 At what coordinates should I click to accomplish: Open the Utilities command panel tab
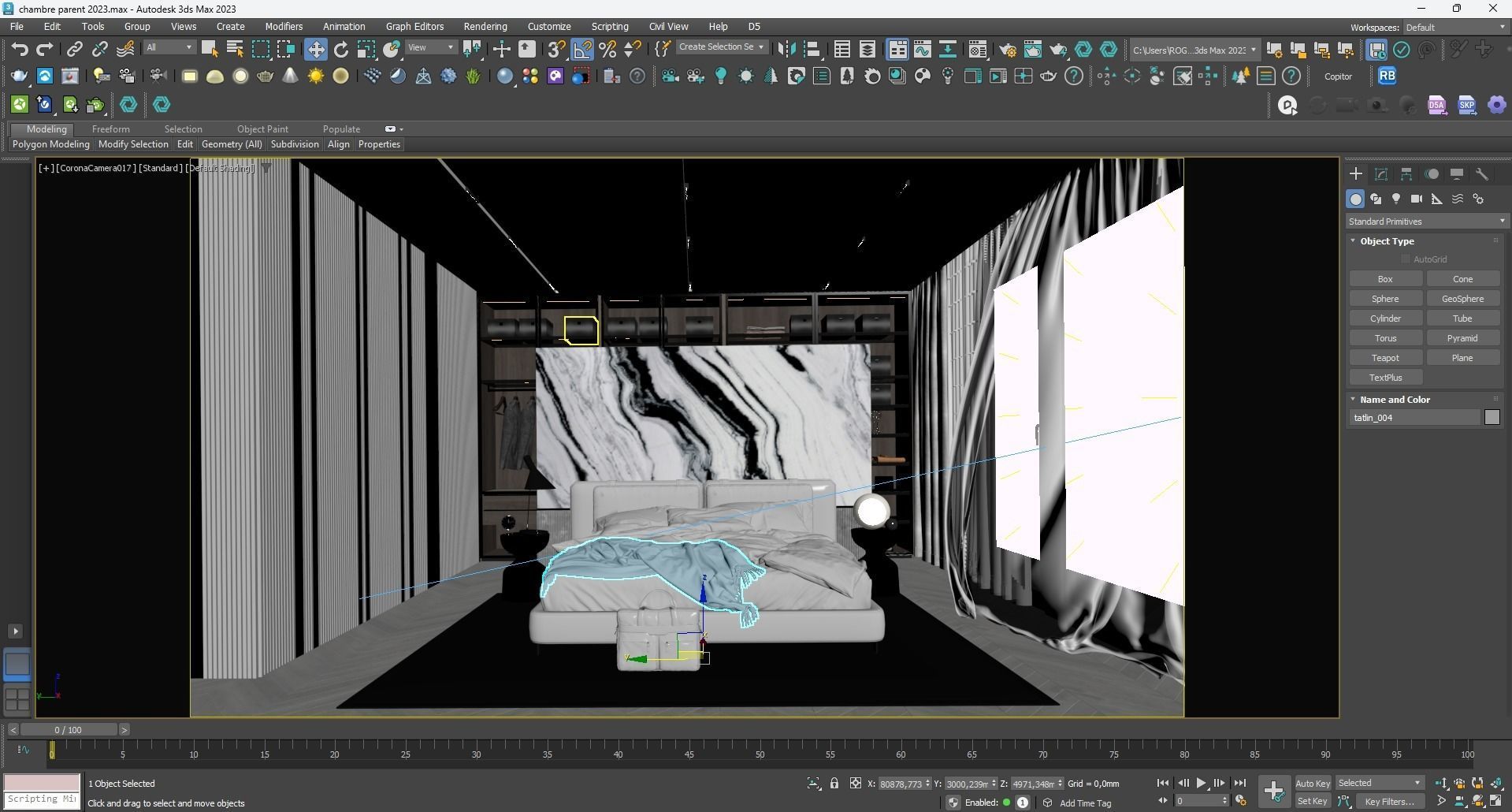[x=1482, y=174]
